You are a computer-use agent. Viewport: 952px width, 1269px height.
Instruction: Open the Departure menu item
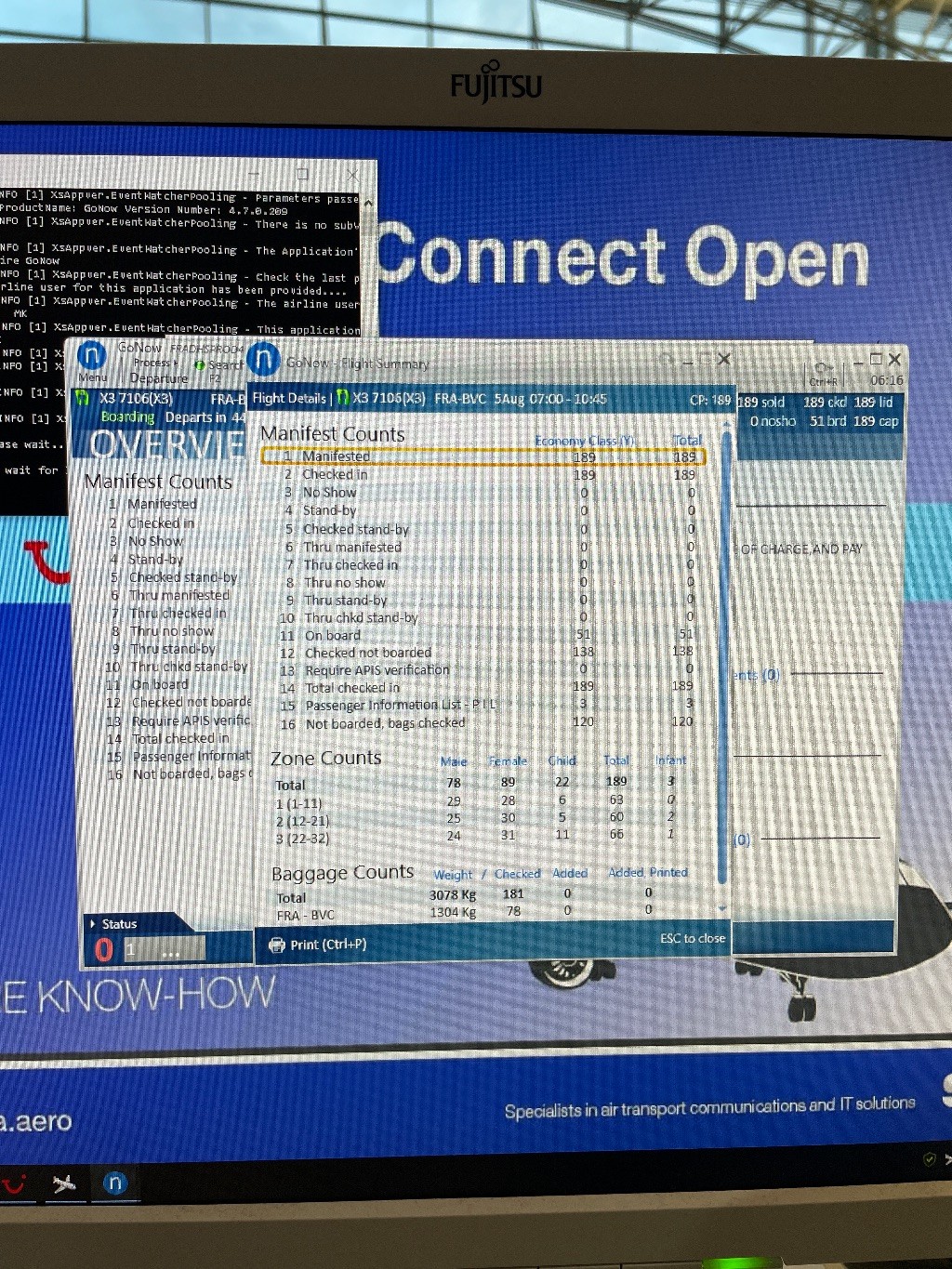158,378
